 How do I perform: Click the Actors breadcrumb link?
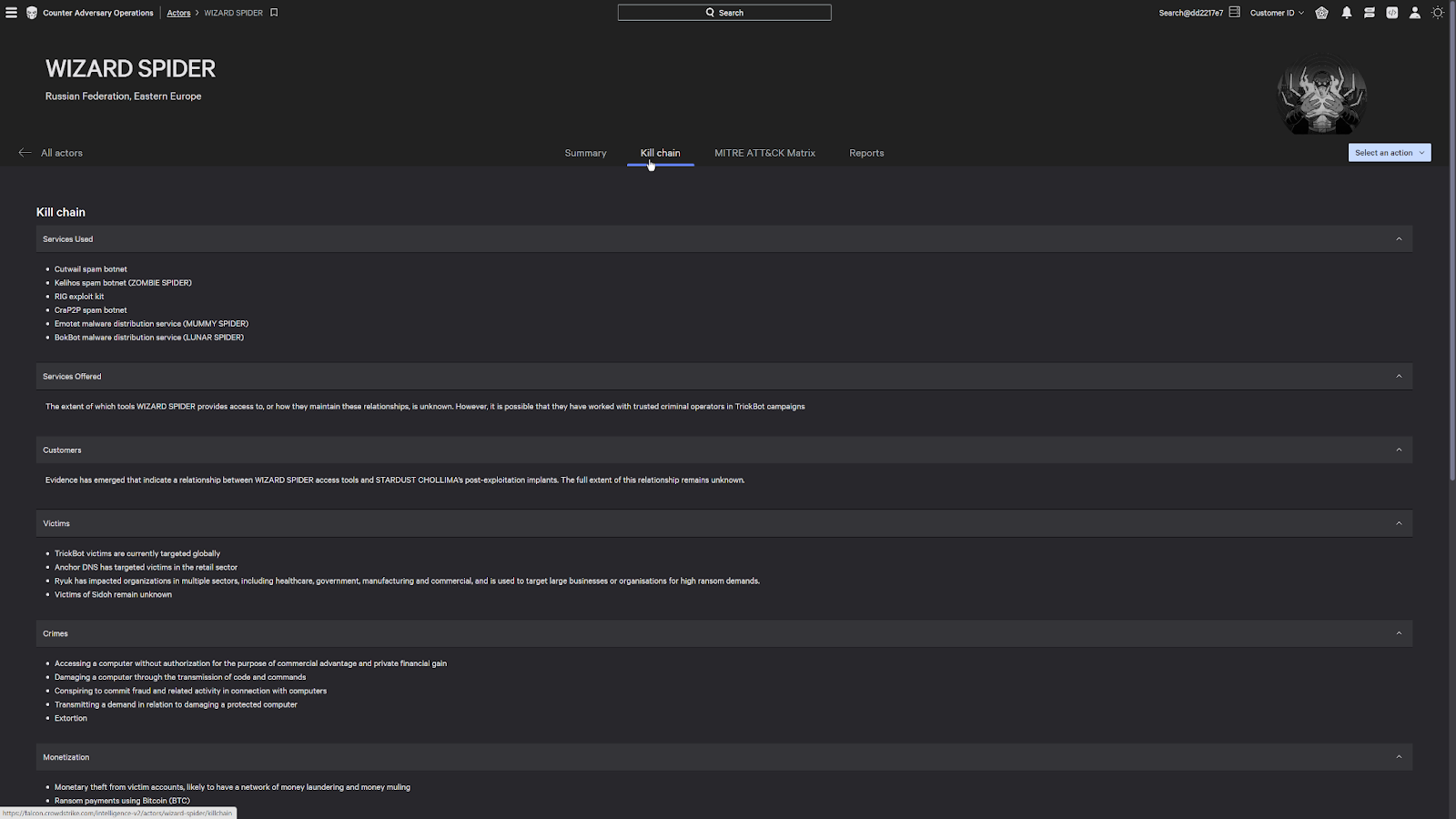178,13
